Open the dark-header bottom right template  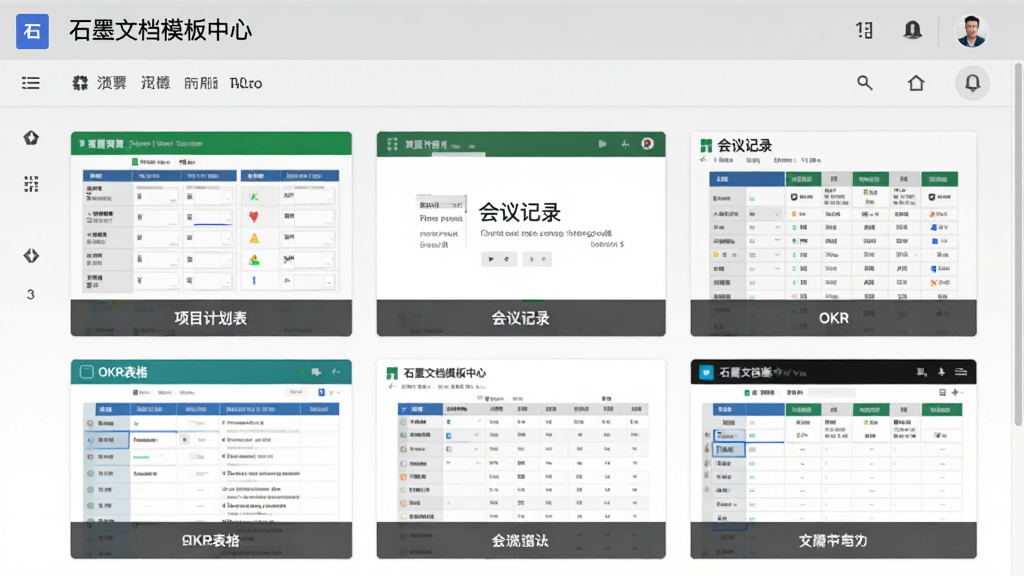coord(833,459)
